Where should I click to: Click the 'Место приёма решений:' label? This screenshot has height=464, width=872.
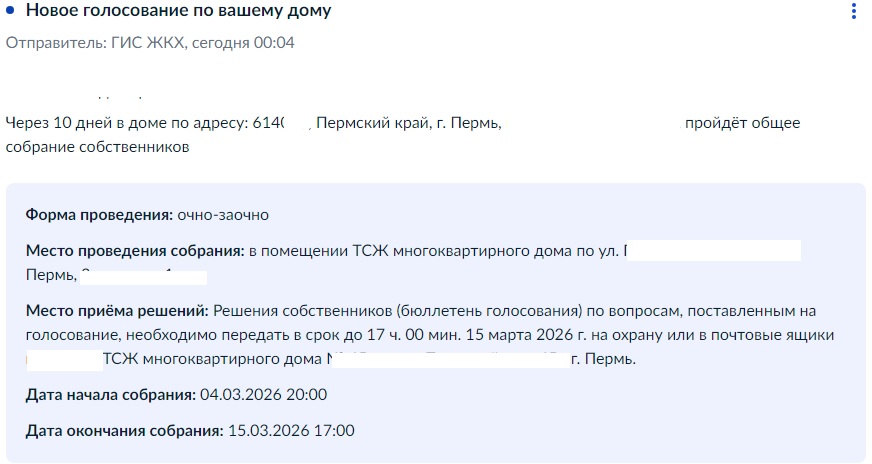pos(117,311)
